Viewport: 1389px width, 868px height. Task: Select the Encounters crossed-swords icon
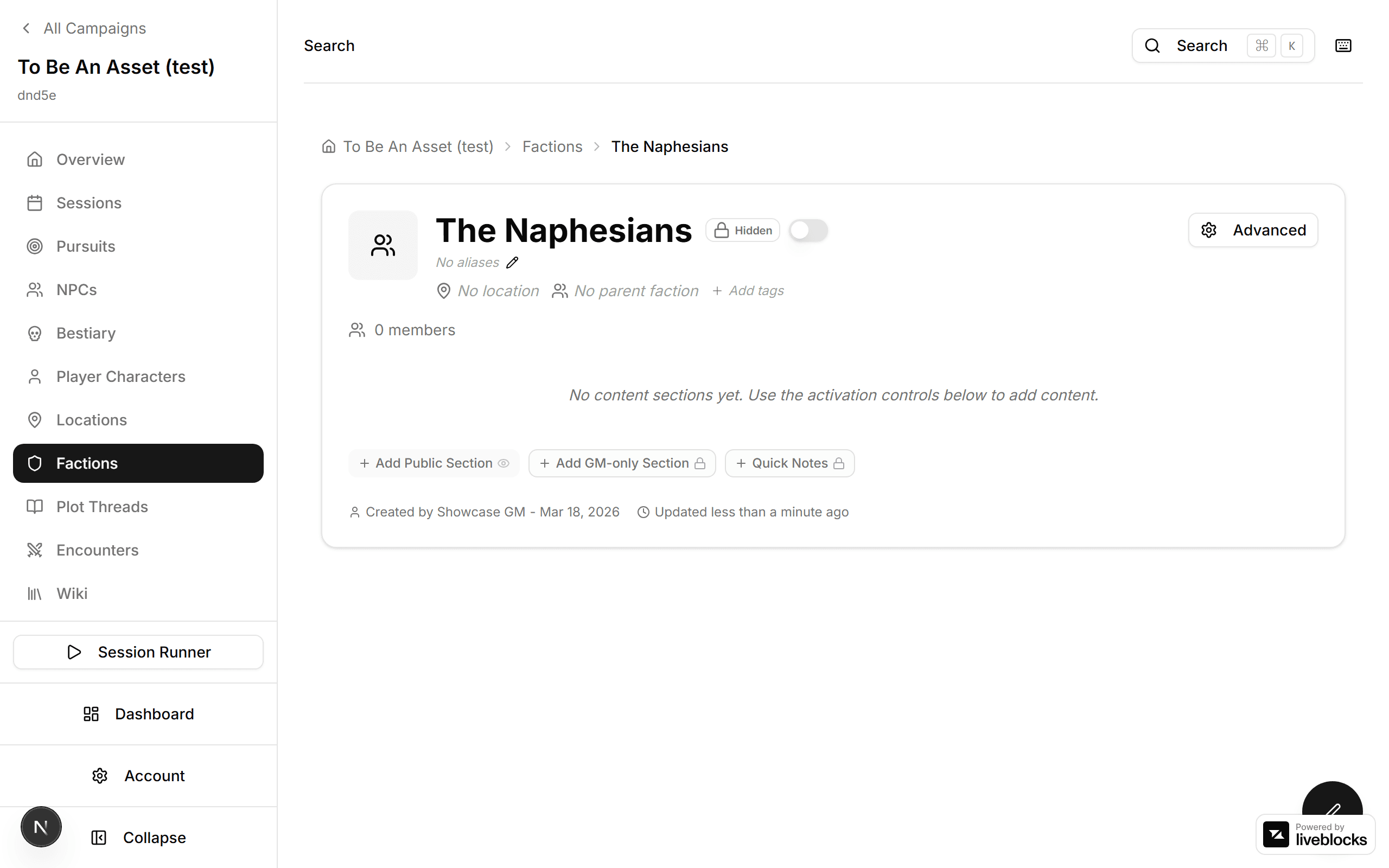point(35,550)
